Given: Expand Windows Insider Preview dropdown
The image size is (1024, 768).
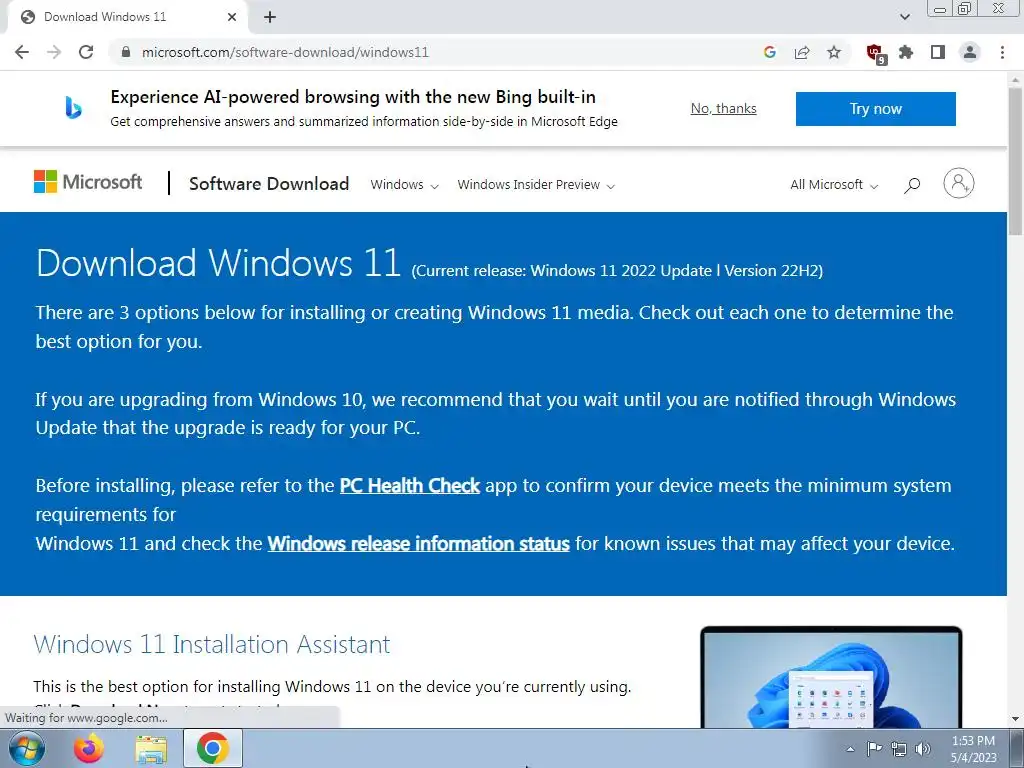Looking at the screenshot, I should pos(536,185).
